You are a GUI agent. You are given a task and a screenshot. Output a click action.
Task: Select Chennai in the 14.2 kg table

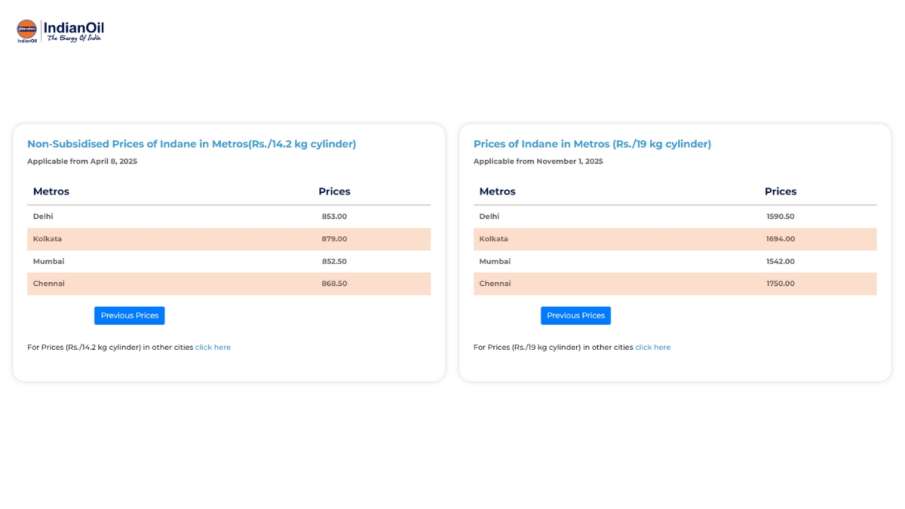pos(49,283)
